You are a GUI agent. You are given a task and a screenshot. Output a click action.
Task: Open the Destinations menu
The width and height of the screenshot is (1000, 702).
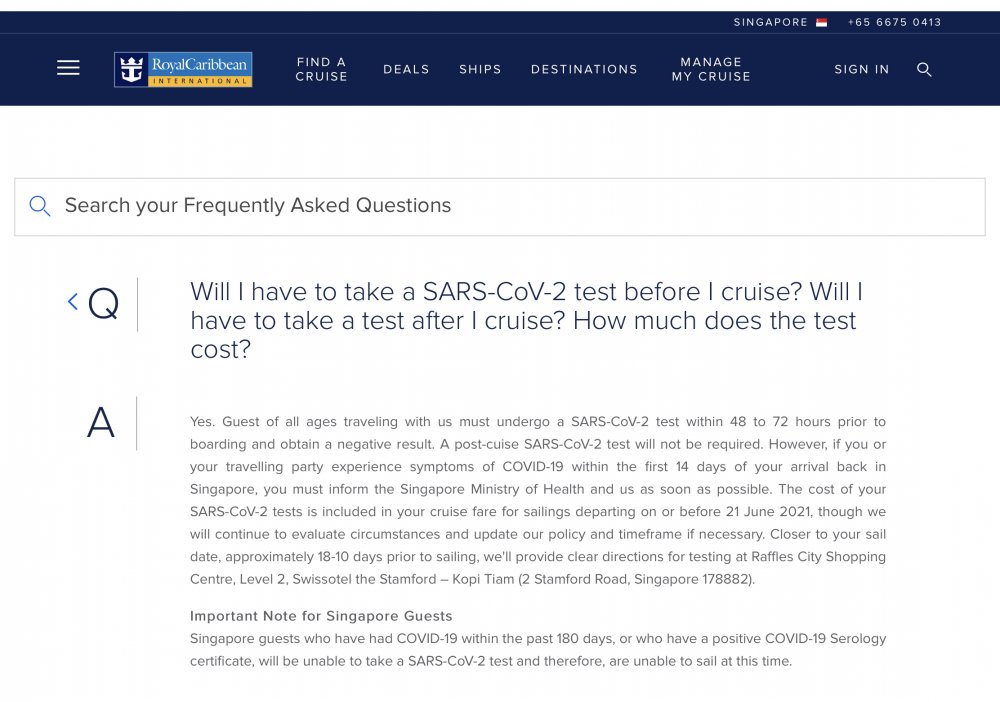[584, 69]
